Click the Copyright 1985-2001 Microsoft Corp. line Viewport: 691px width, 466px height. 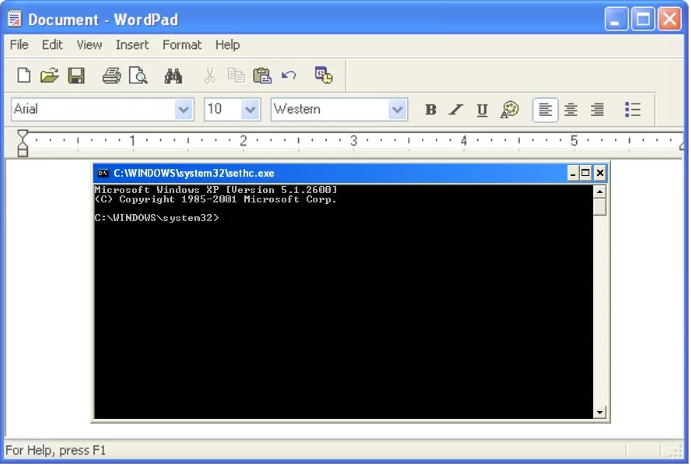click(x=216, y=199)
